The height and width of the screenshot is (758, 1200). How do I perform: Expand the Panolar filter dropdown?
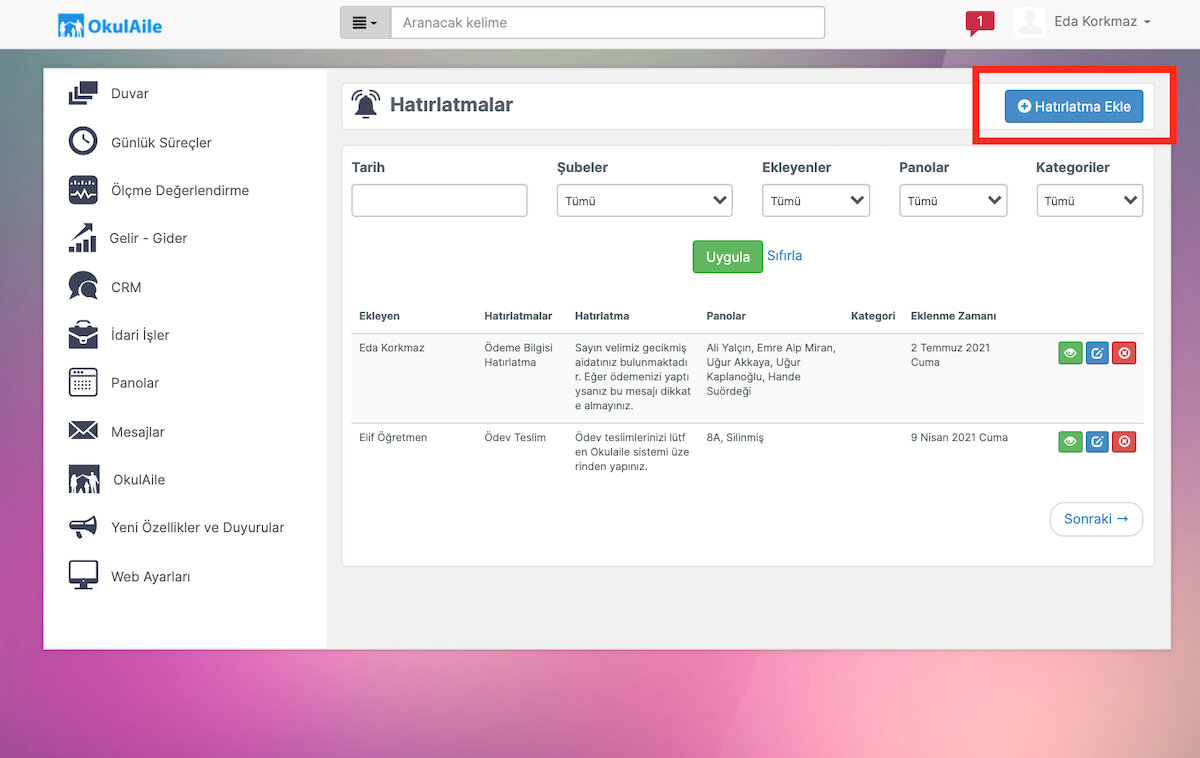point(953,201)
